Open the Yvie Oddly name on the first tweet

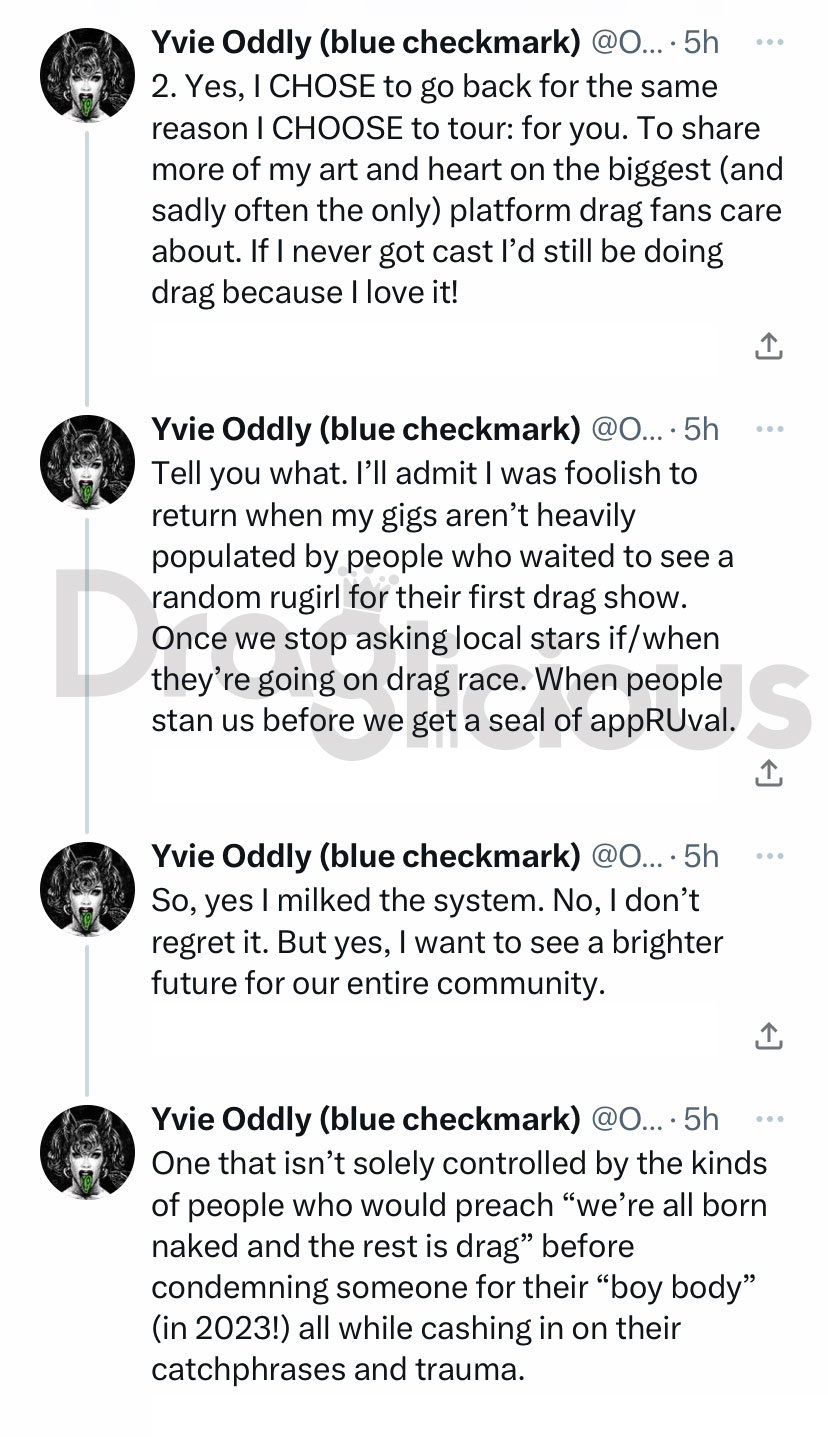(x=366, y=43)
